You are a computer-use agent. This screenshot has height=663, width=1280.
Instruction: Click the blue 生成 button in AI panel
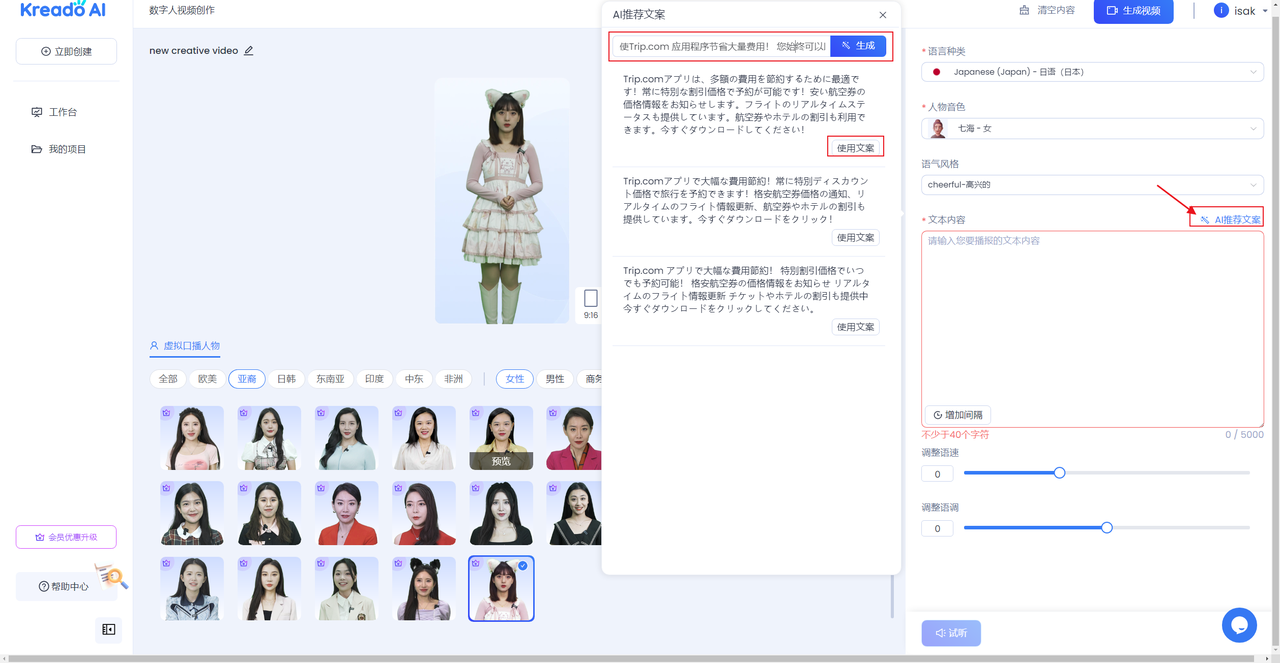[858, 46]
